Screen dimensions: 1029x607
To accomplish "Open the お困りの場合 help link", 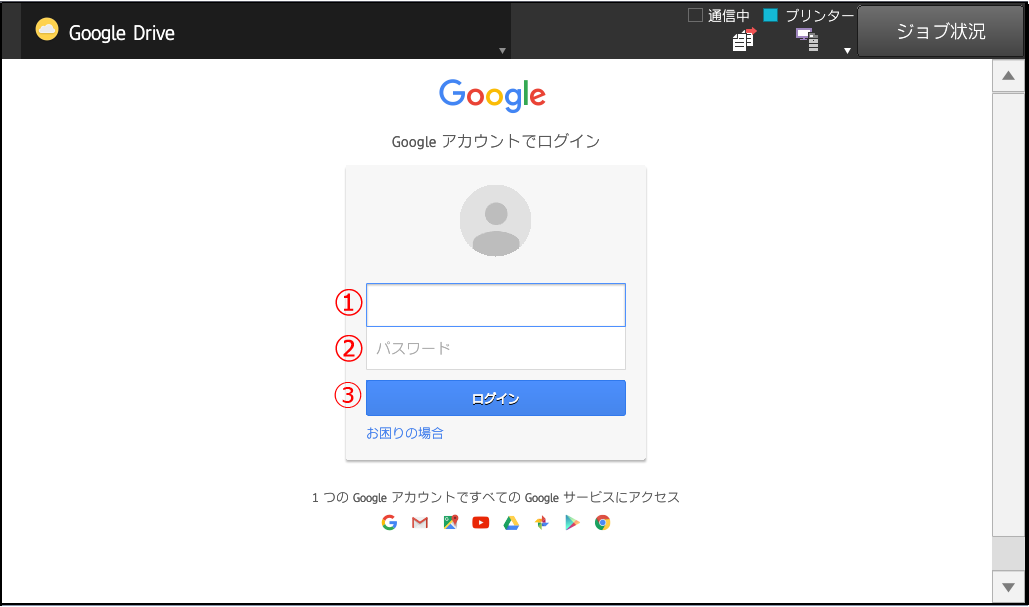I will pyautogui.click(x=405, y=433).
